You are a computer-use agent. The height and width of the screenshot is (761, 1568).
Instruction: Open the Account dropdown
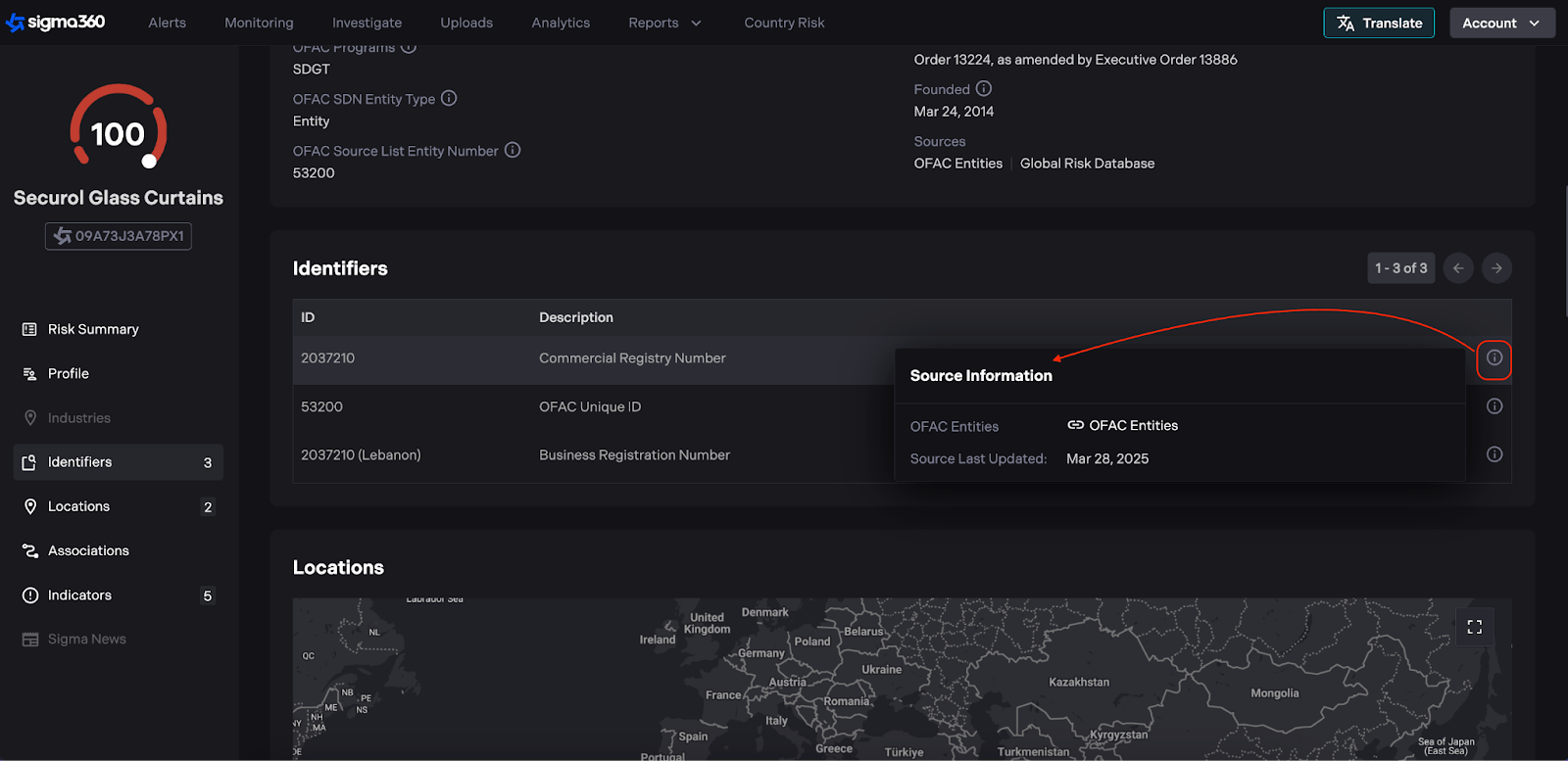pyautogui.click(x=1501, y=23)
